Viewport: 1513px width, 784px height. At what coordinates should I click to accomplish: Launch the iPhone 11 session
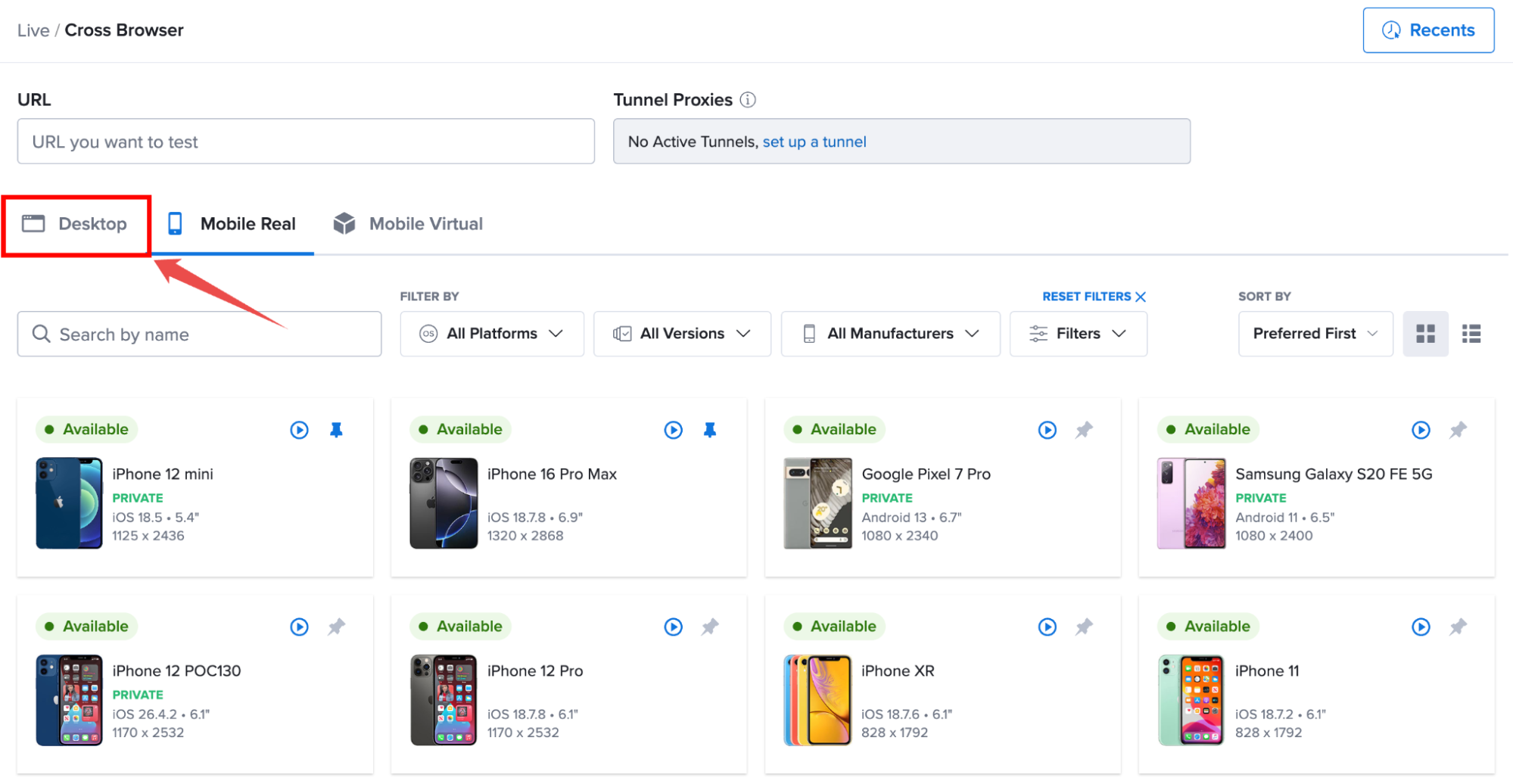1421,627
